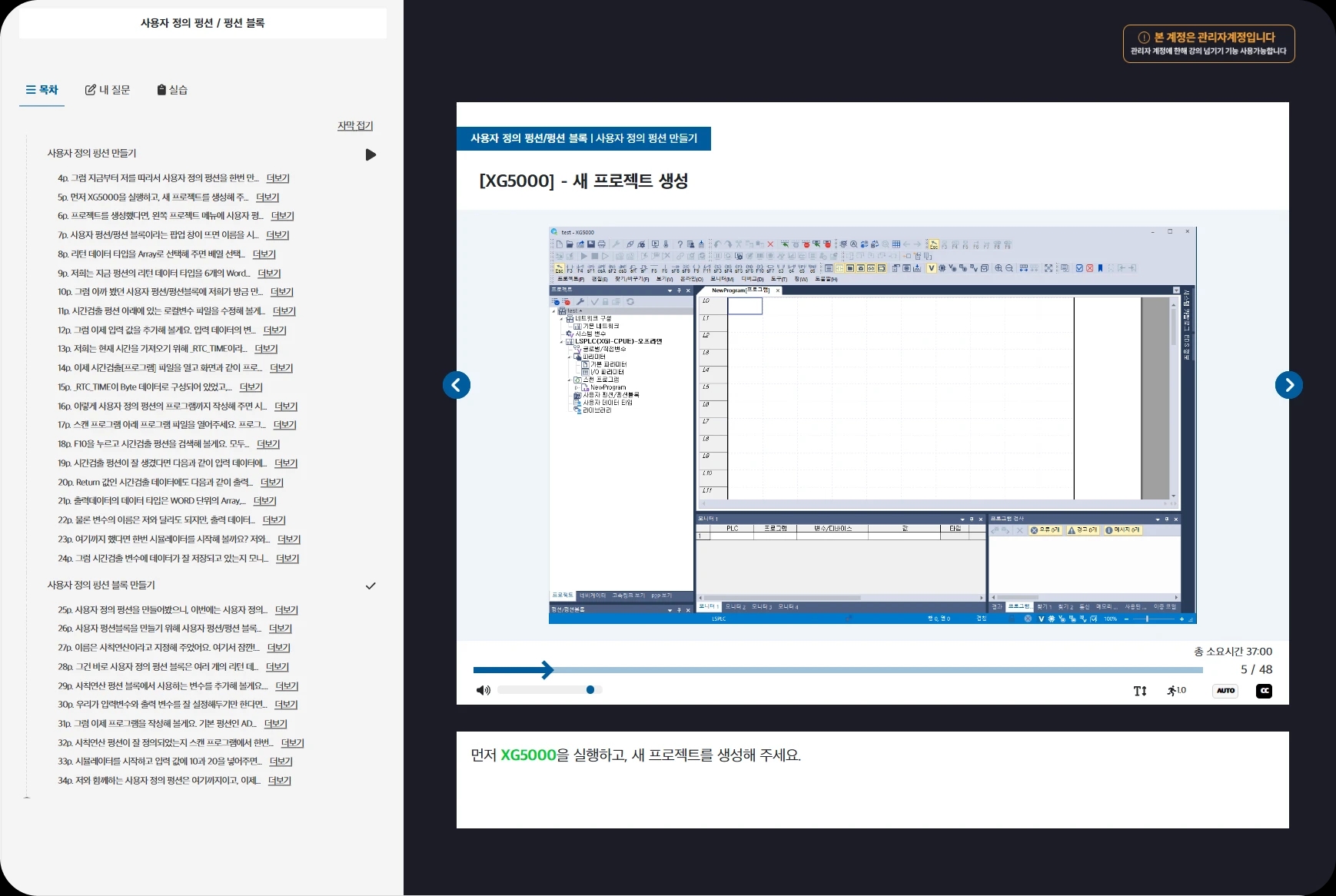Go to the previous slide arrow
The width and height of the screenshot is (1336, 896).
[457, 385]
